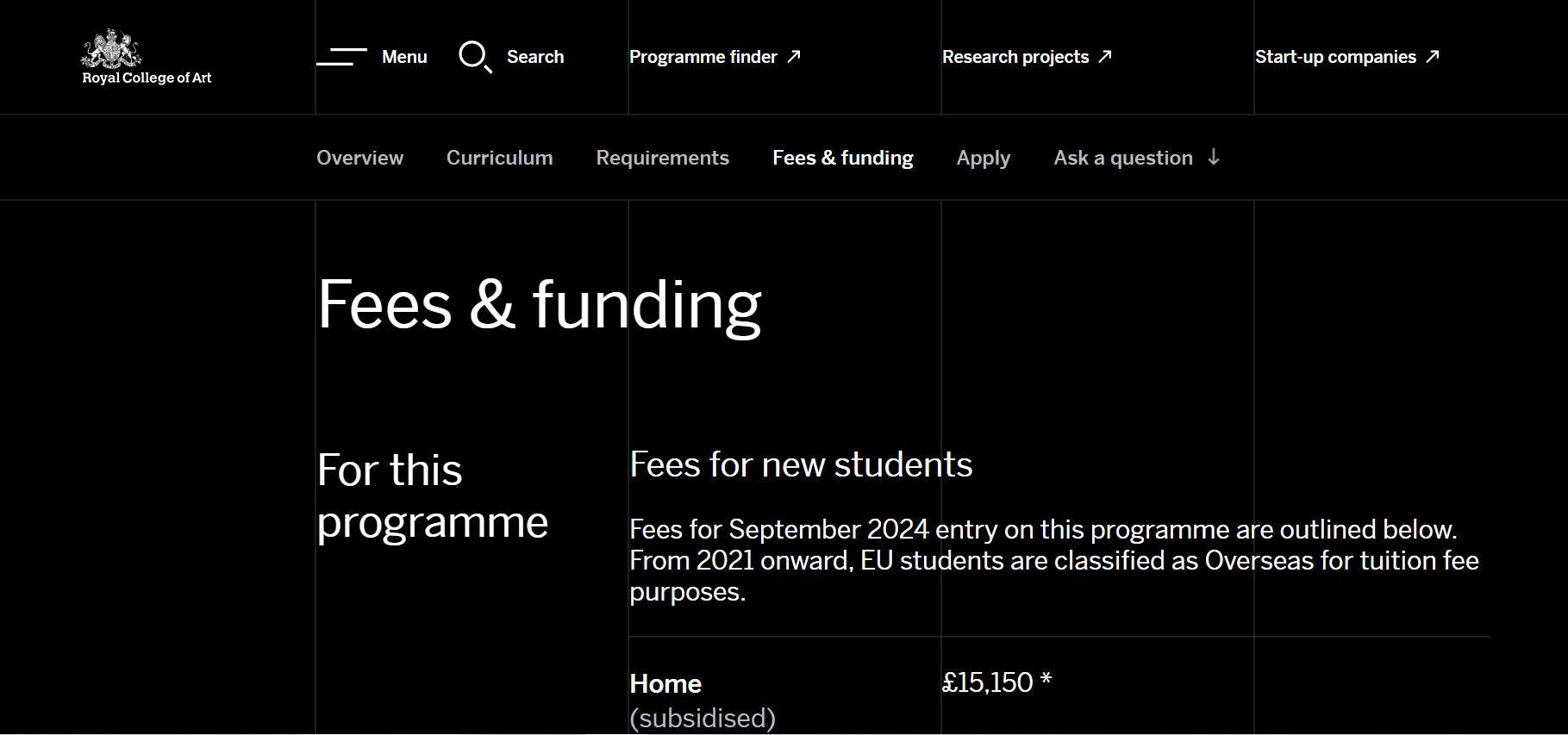This screenshot has width=1568, height=735.
Task: Click the Fees for new students heading
Action: [801, 465]
